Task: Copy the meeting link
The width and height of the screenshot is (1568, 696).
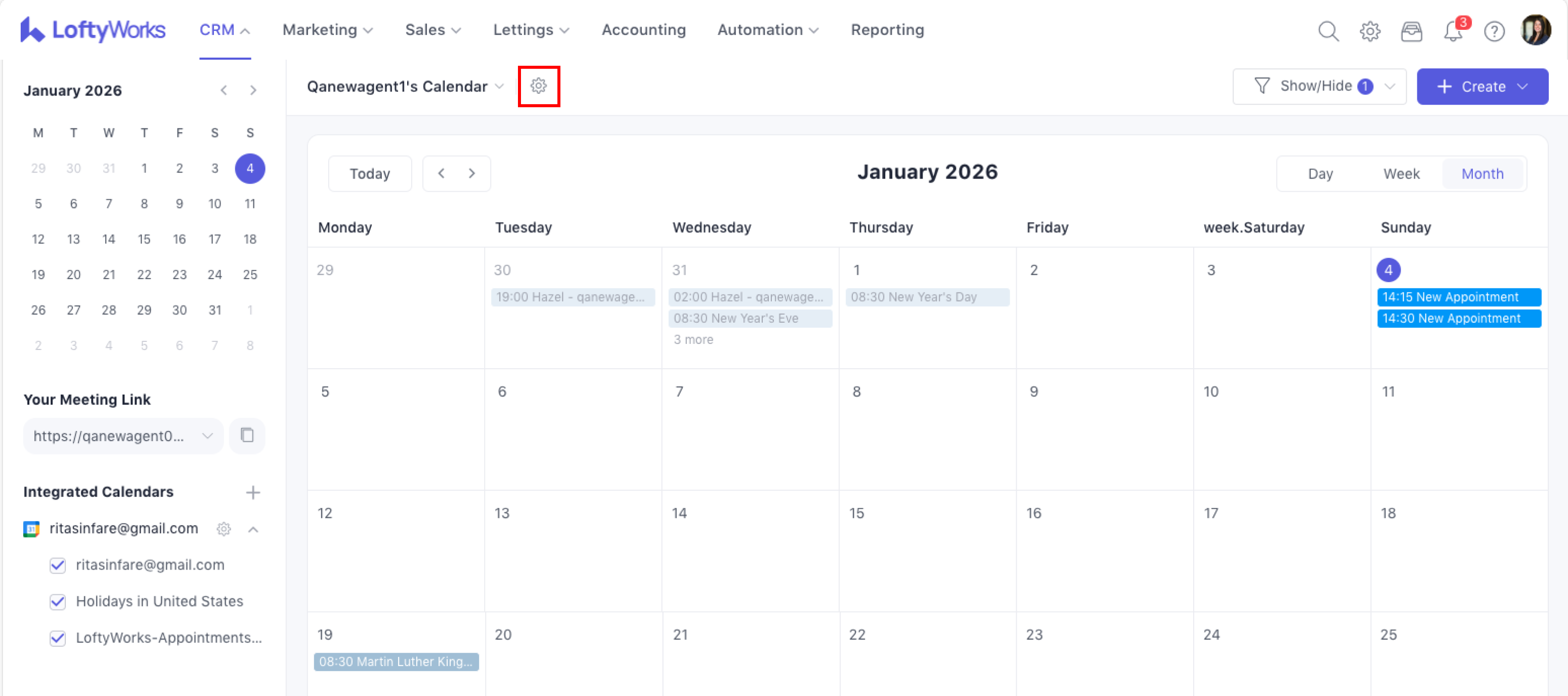Action: click(x=246, y=436)
